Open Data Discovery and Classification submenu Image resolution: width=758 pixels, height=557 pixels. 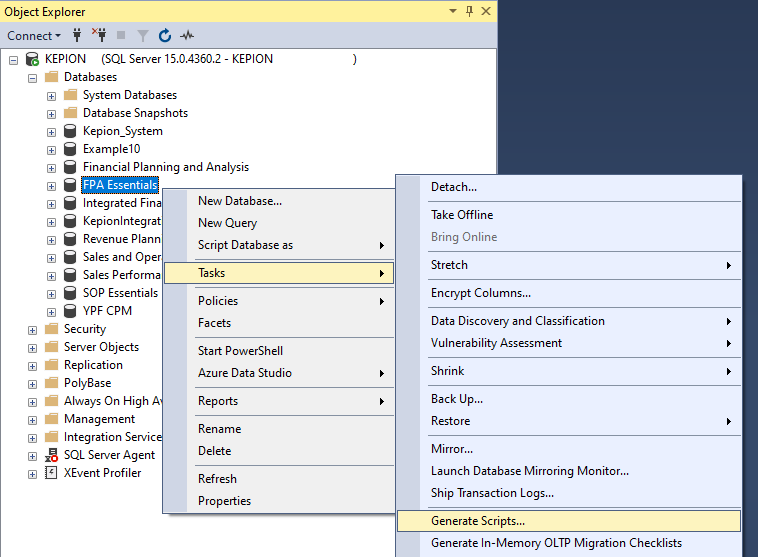tap(569, 321)
